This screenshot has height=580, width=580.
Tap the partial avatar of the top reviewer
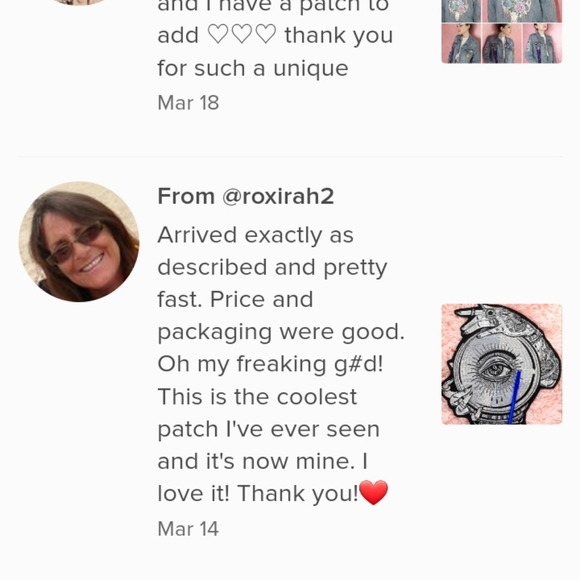pos(79,2)
